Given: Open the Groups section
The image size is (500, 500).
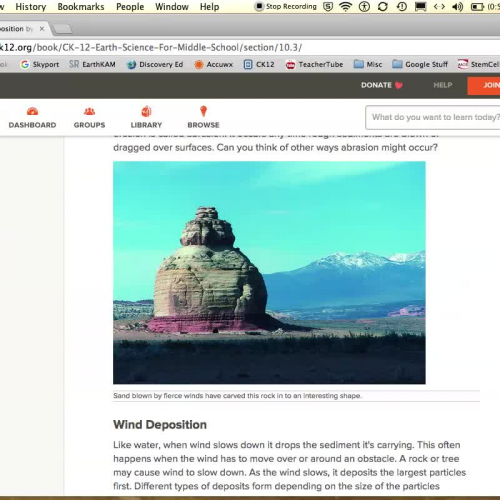Looking at the screenshot, I should tap(89, 118).
